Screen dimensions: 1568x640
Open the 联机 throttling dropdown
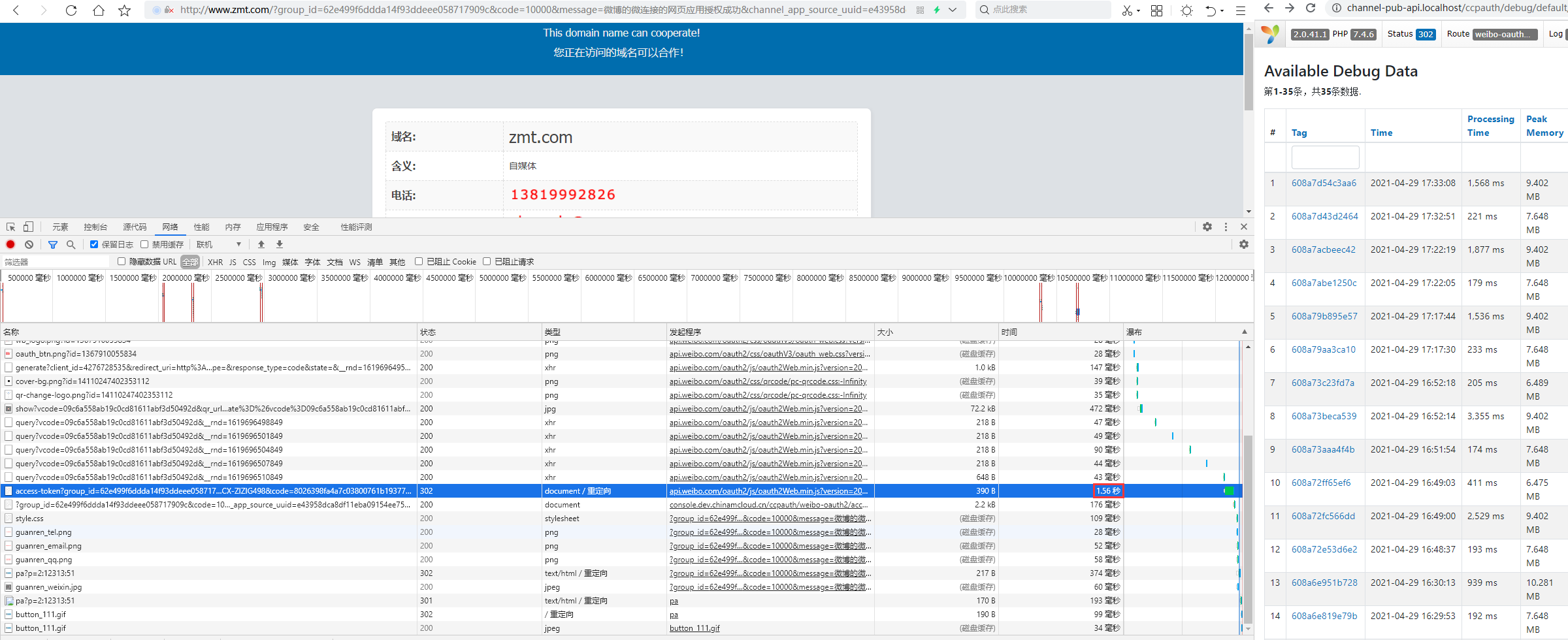219,244
